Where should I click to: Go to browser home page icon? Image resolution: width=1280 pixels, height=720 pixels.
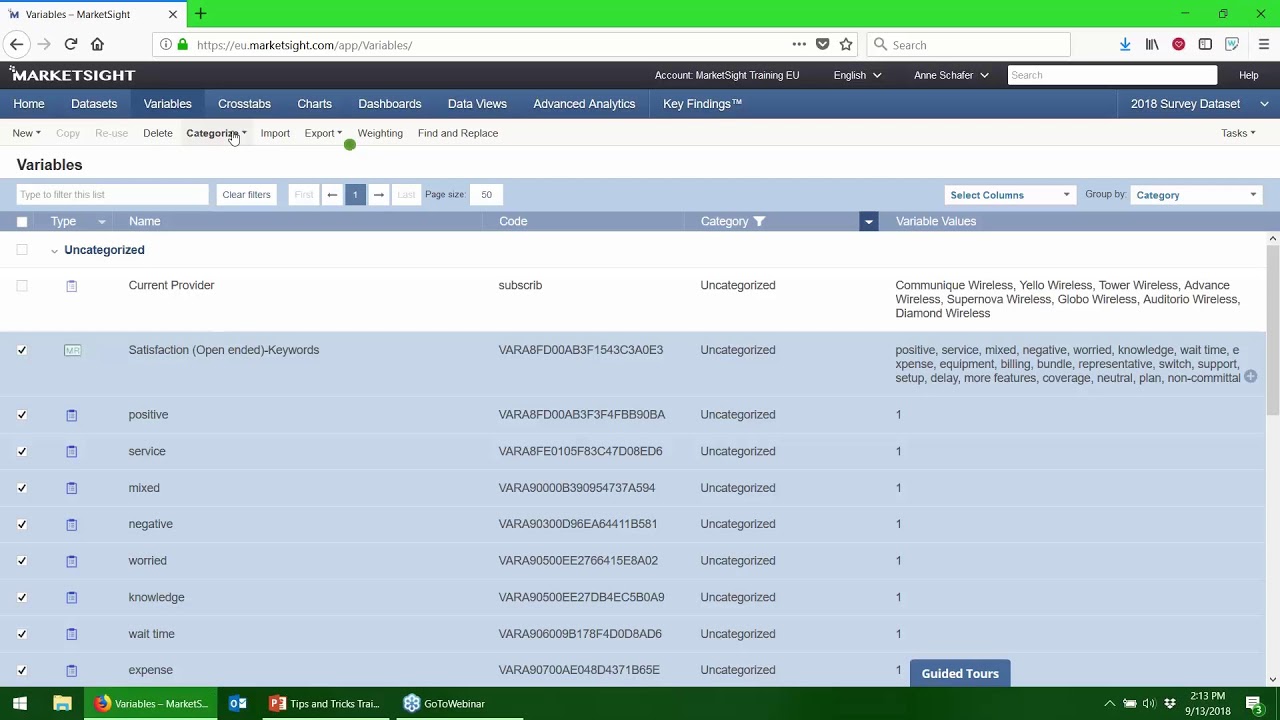pos(97,44)
